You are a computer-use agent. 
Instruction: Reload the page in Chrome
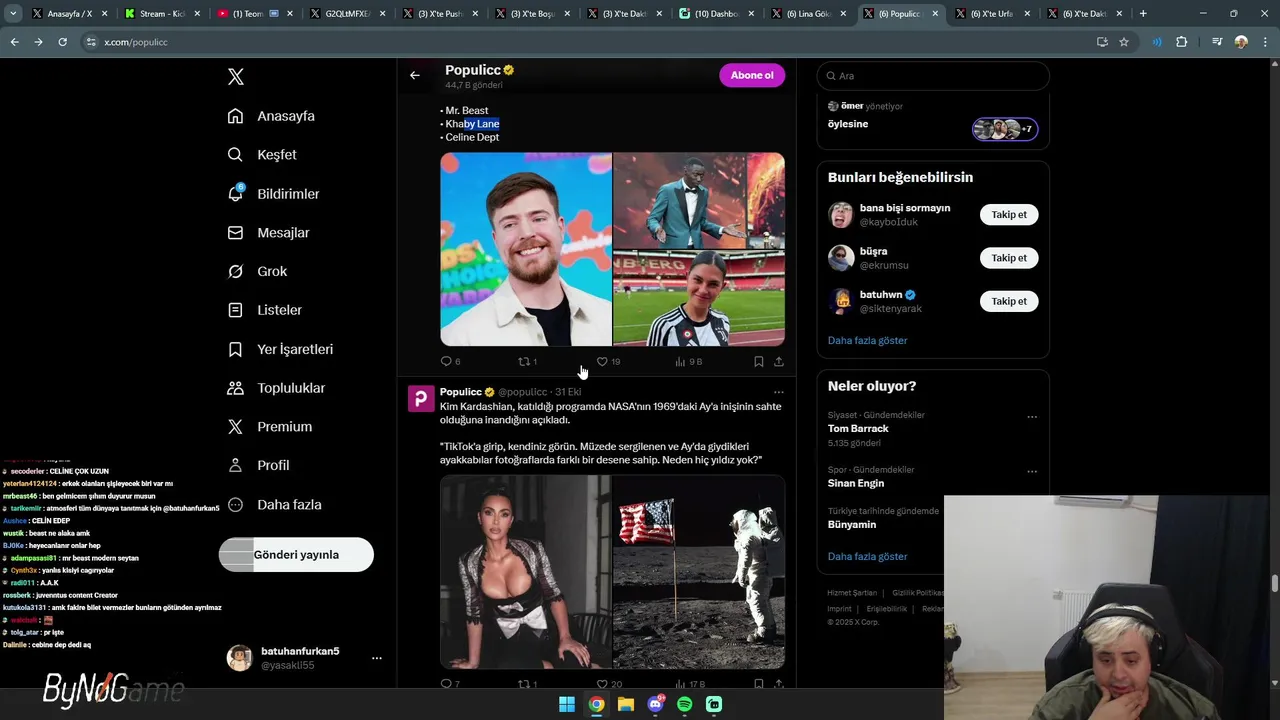[62, 42]
